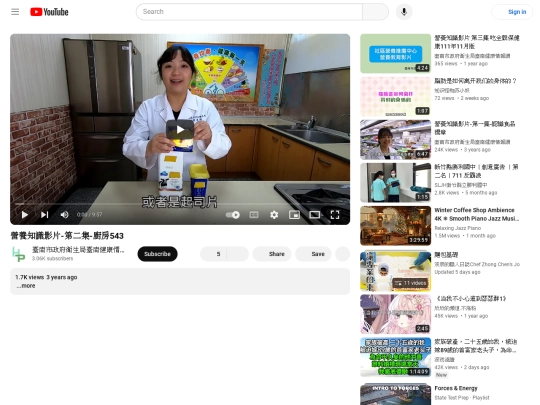Click the small play button in player controls
The width and height of the screenshot is (540, 405).
[24, 215]
